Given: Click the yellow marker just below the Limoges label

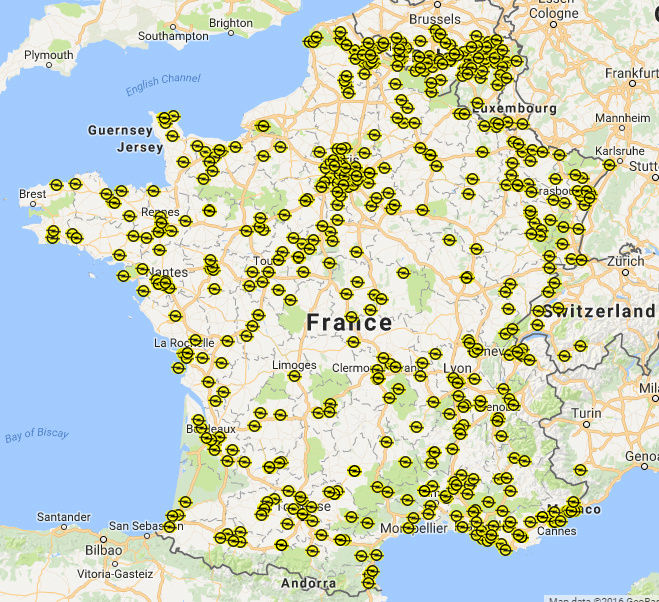Looking at the screenshot, I should pyautogui.click(x=294, y=375).
